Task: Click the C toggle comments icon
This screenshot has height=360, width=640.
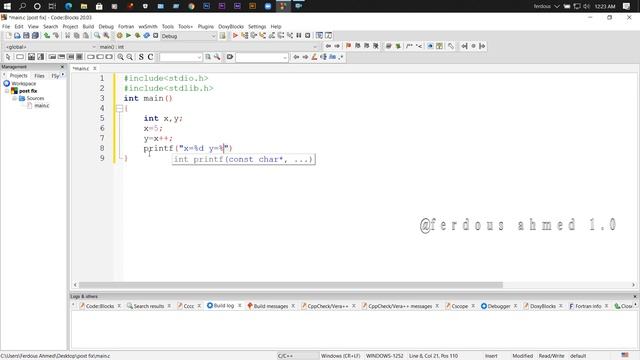Action: (150, 57)
